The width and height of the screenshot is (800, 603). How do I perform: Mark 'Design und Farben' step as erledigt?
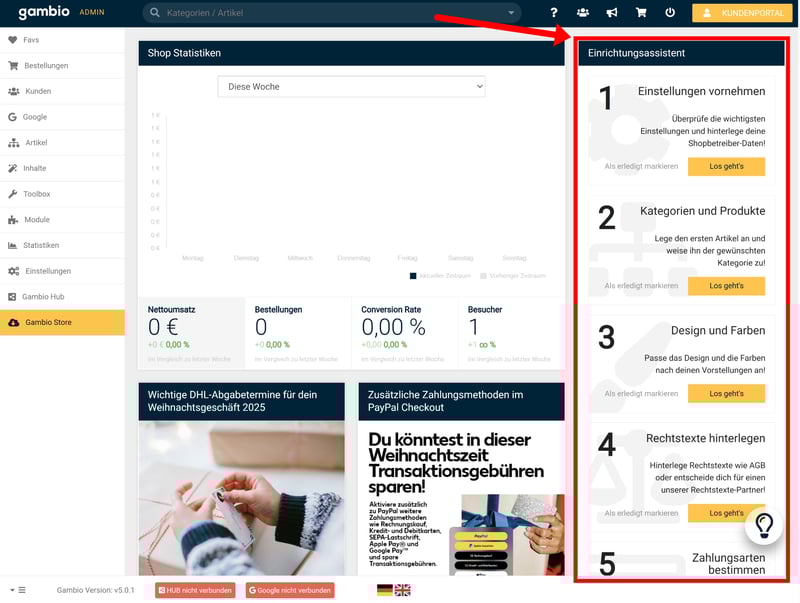641,394
